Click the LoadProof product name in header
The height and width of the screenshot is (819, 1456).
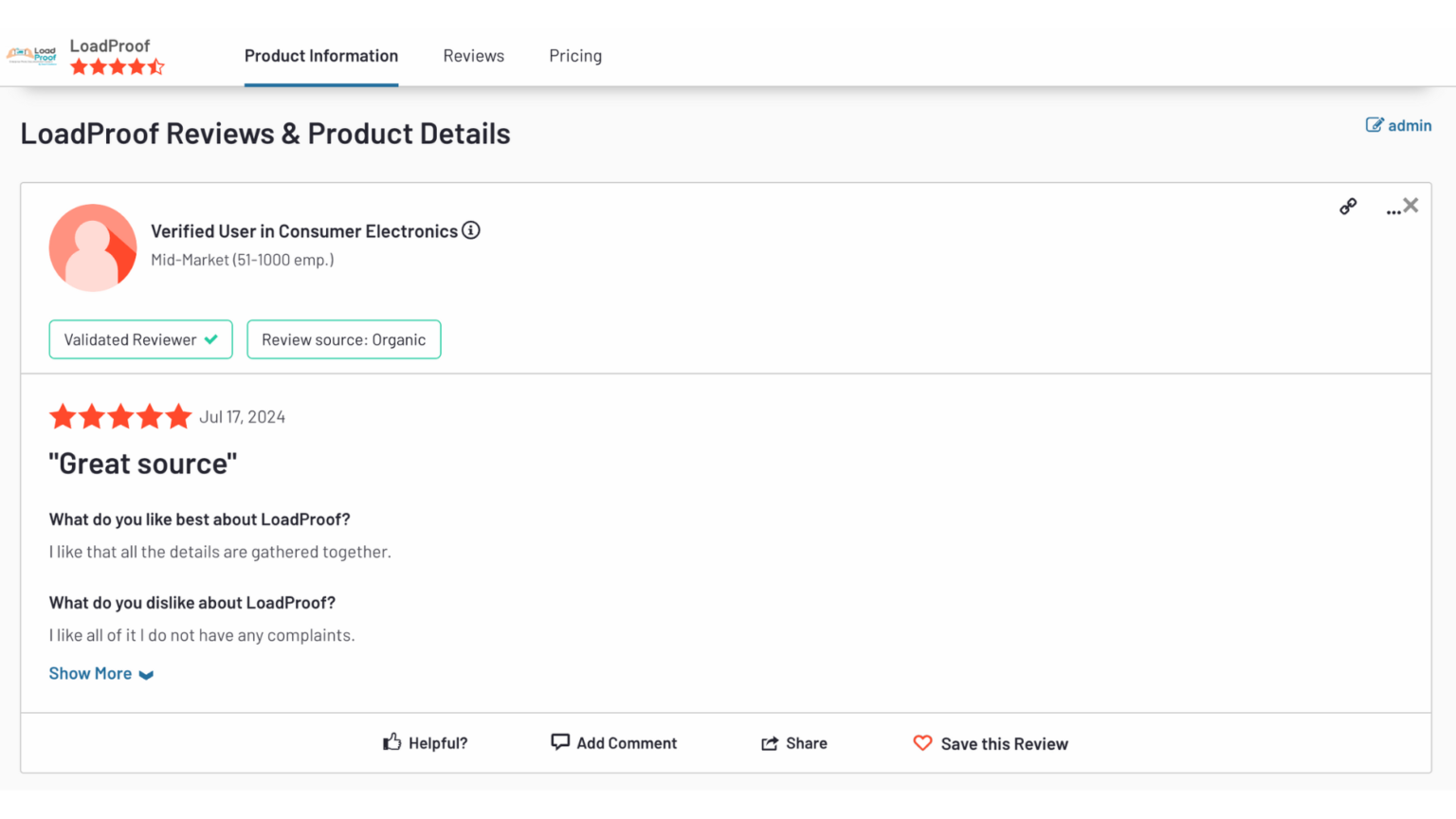(110, 45)
